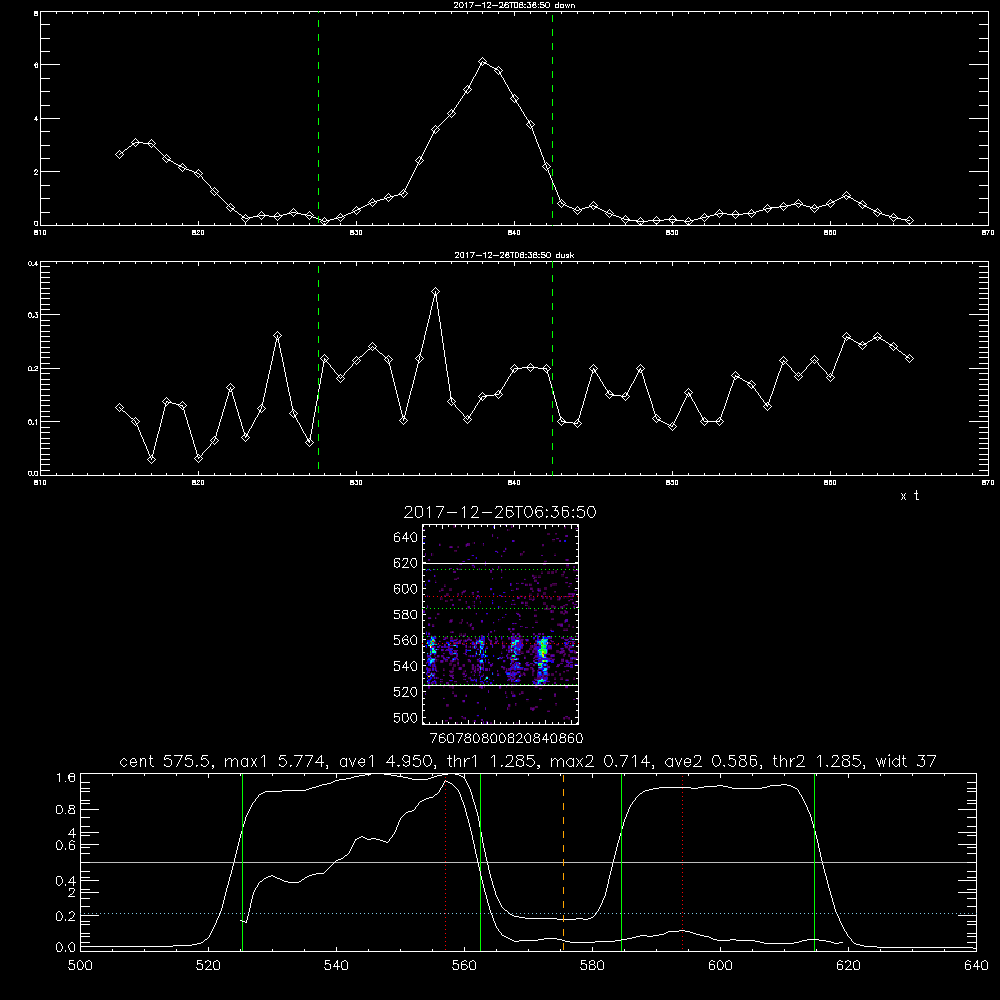Click the green vertical line near 615

point(814,861)
